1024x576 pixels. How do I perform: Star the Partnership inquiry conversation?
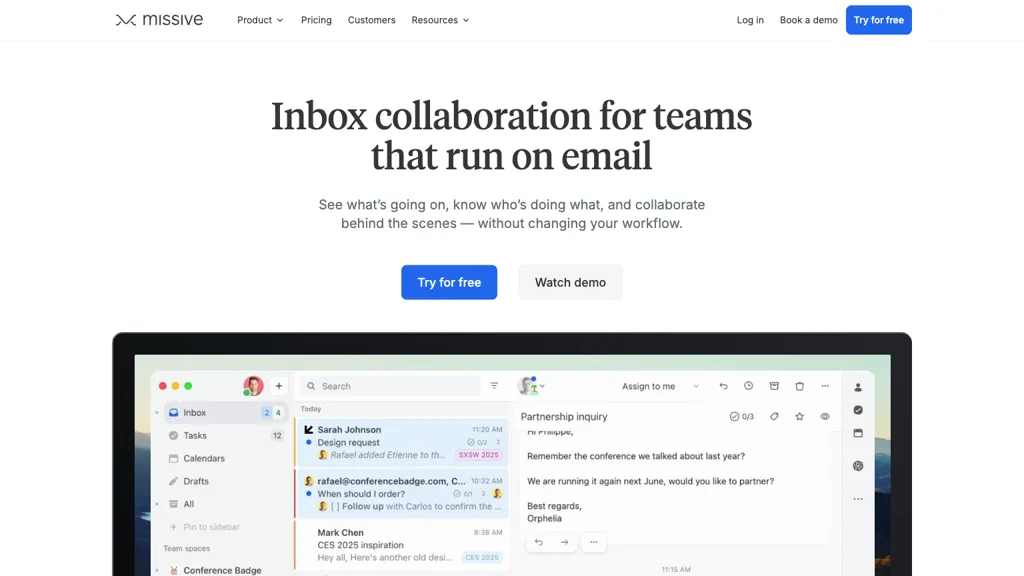[799, 417]
